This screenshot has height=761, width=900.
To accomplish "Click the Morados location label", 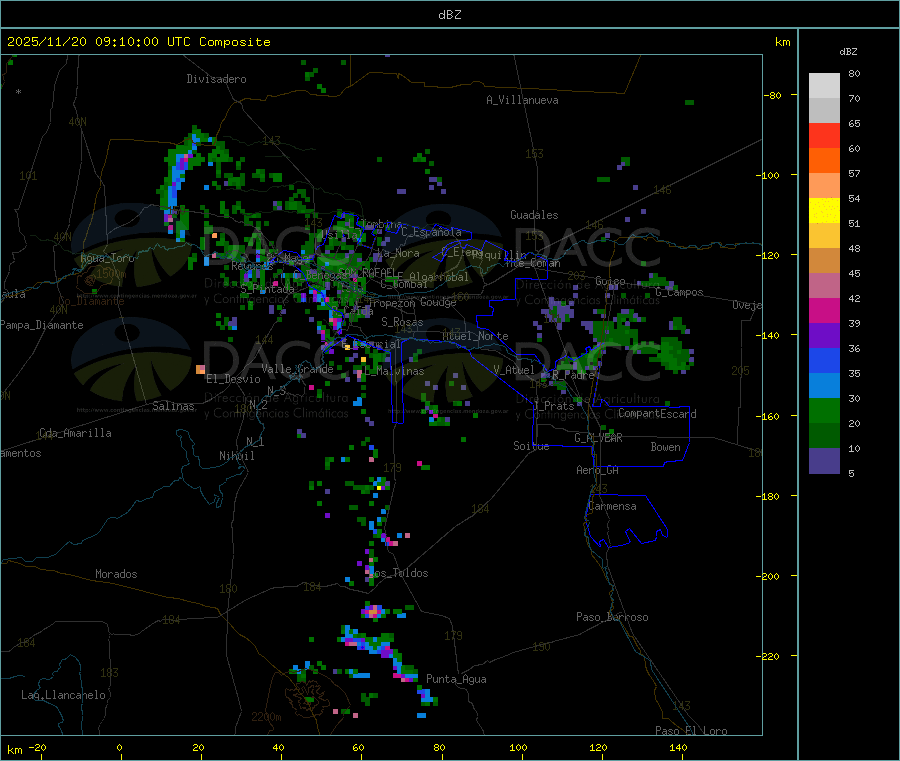I will tap(116, 574).
